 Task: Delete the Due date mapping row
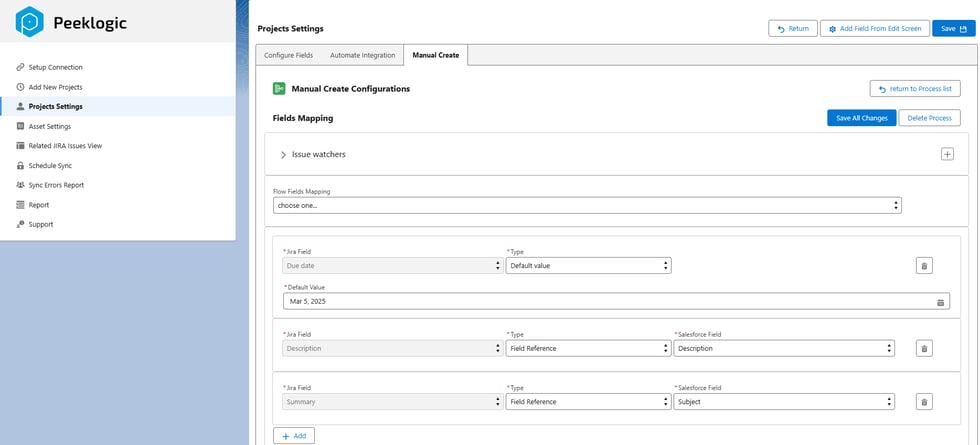coord(924,266)
